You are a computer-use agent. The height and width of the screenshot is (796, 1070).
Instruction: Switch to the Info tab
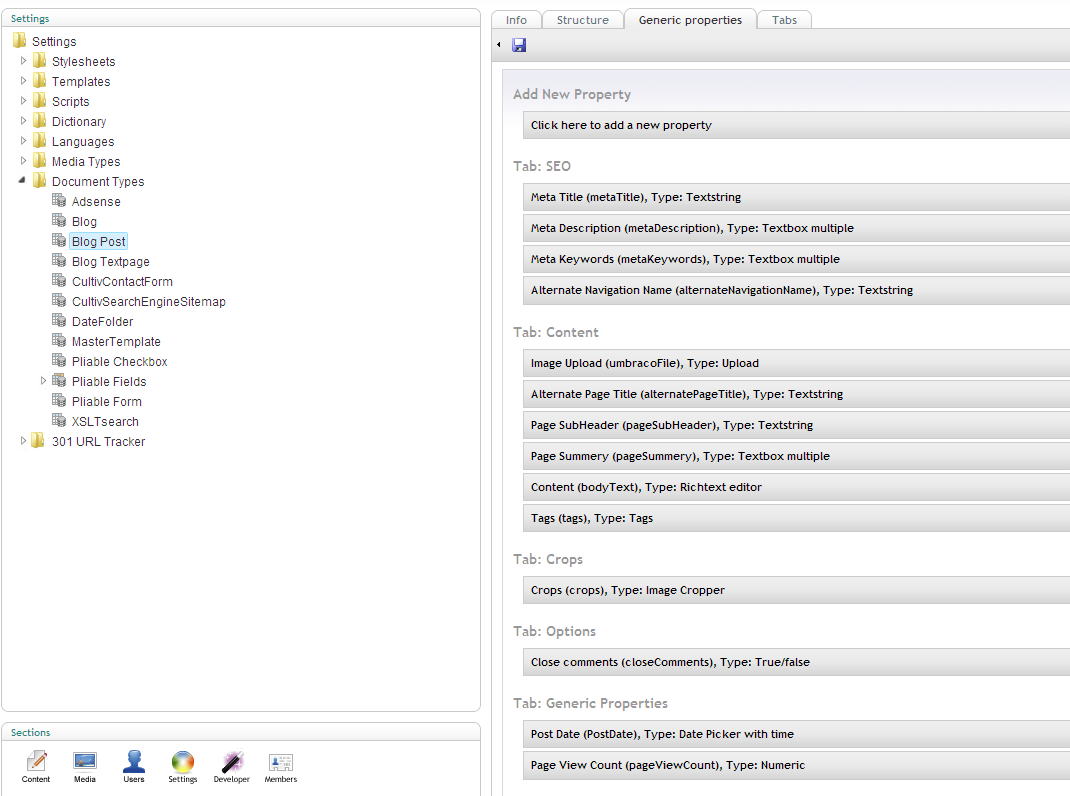click(516, 20)
